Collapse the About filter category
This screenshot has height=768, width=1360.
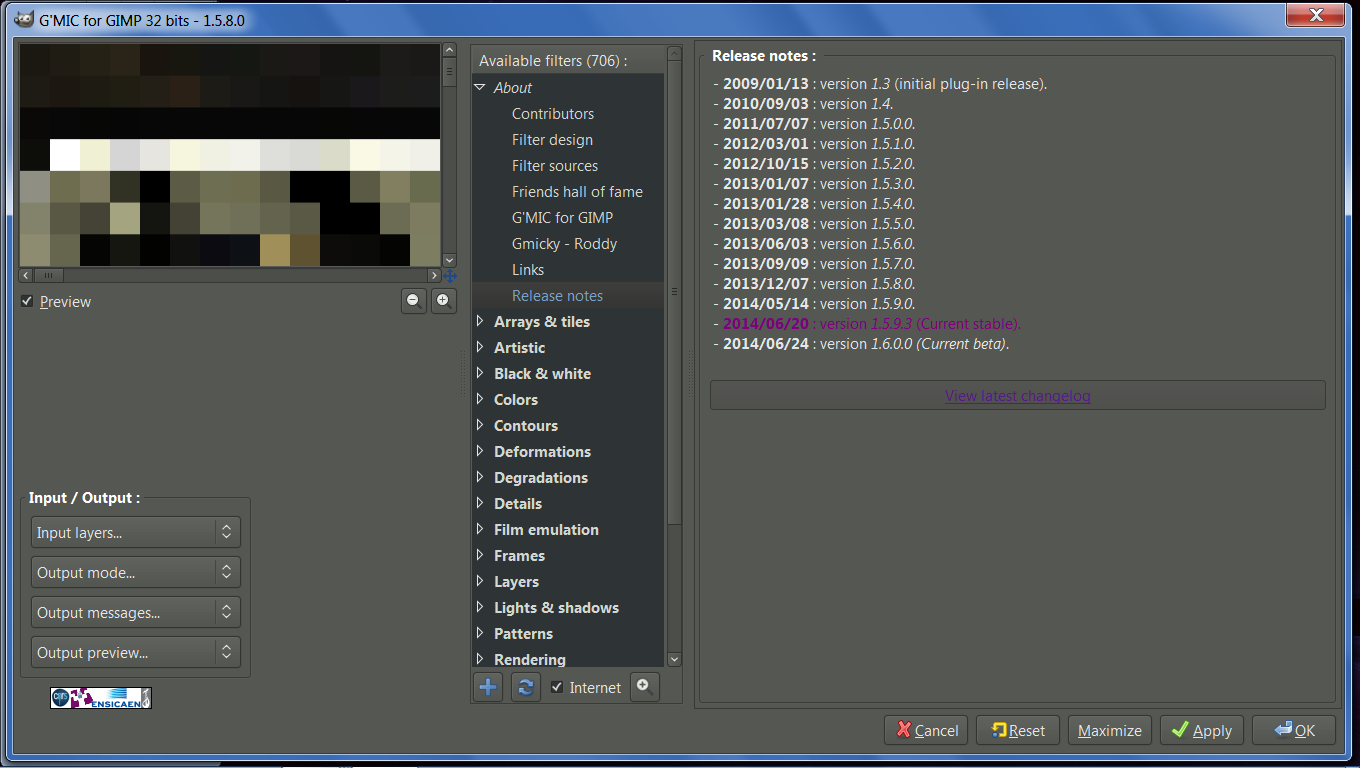coord(481,88)
